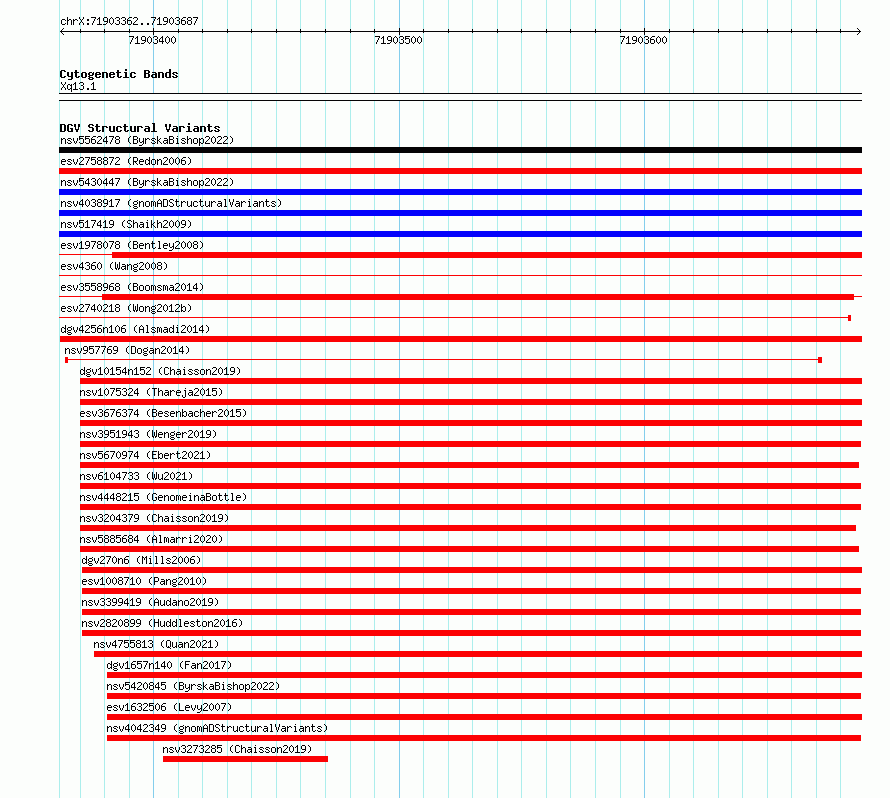
Task: Open esv1632506 (Levy2007) variant
Action: pyautogui.click(x=169, y=707)
